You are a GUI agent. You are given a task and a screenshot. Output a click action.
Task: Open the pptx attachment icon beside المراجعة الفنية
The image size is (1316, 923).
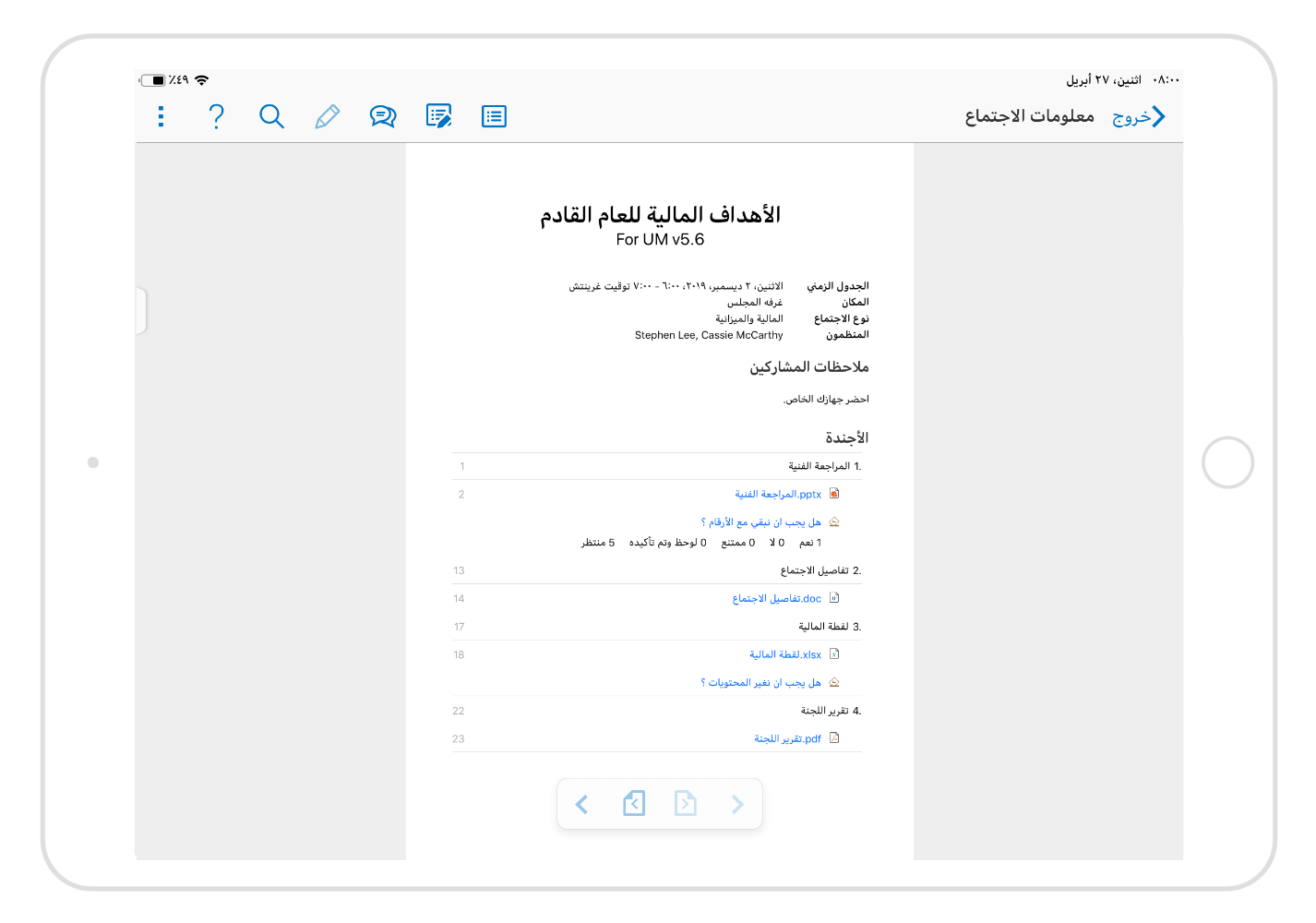[834, 493]
